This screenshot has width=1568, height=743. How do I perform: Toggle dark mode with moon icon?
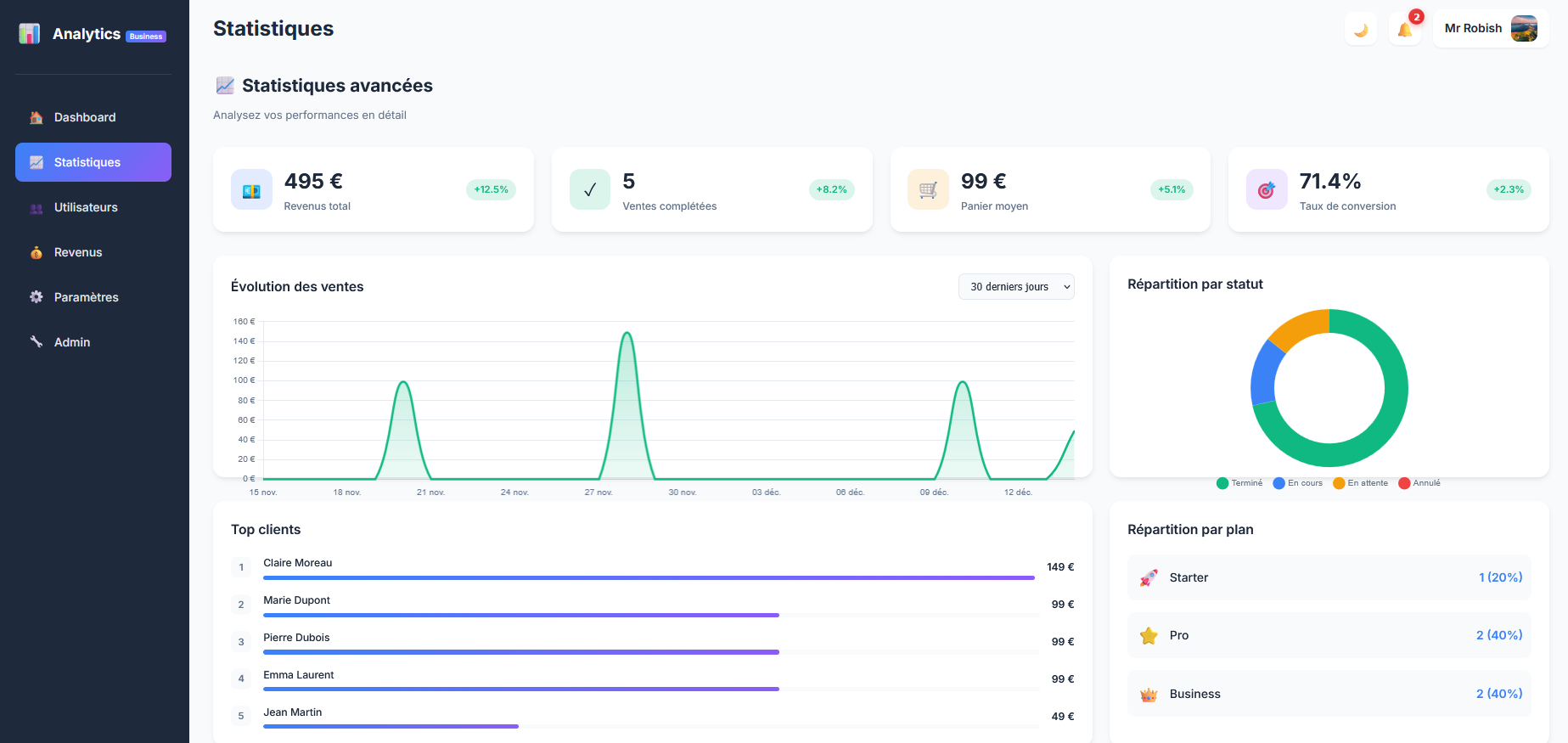pyautogui.click(x=1361, y=29)
